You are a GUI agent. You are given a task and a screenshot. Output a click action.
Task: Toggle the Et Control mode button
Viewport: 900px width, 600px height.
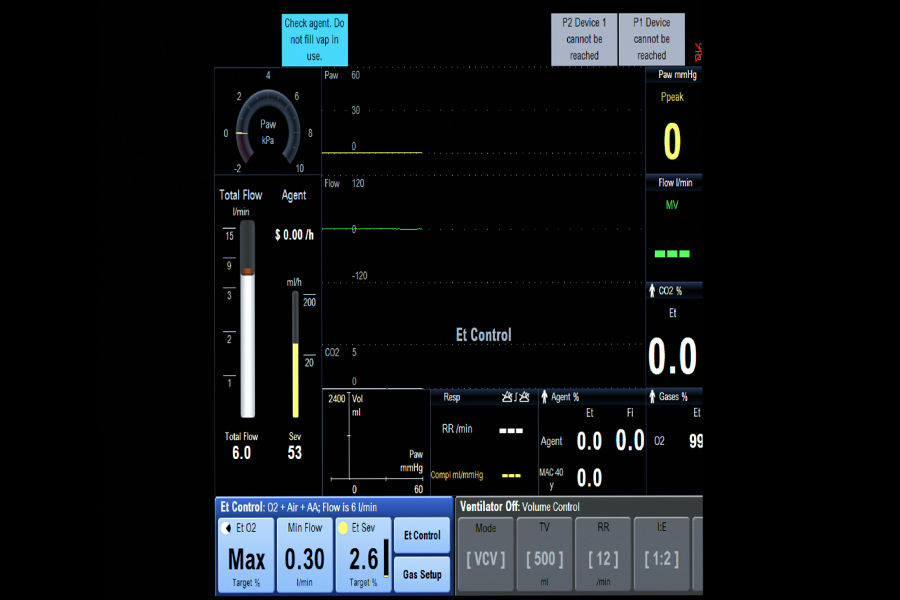422,536
